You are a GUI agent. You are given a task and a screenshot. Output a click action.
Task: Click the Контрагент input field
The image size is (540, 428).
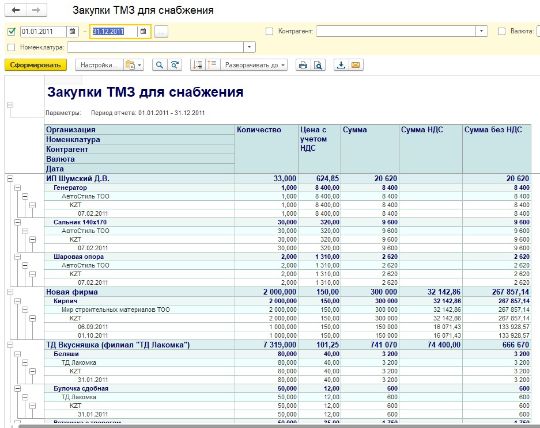tap(396, 31)
